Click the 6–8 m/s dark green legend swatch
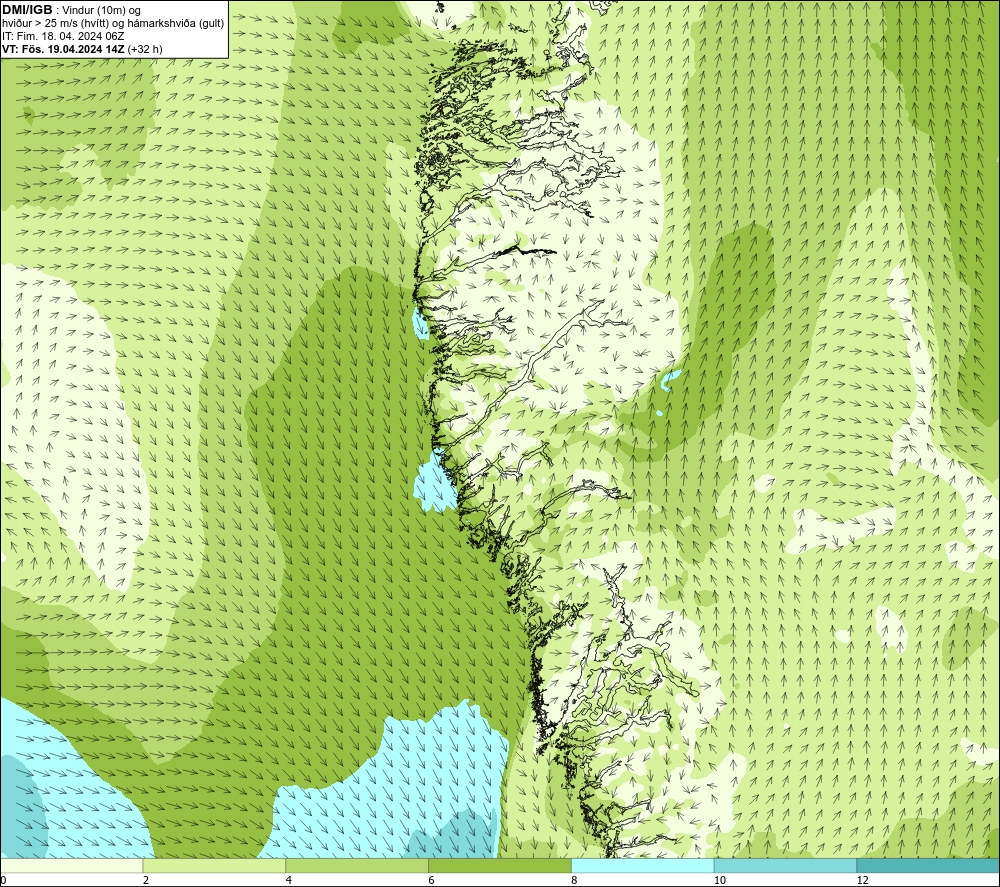This screenshot has height=887, width=1000. 500,865
